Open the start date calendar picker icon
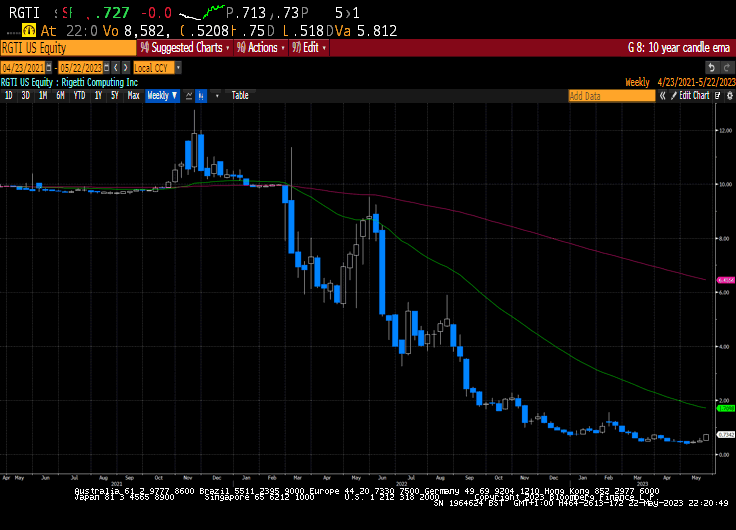 click(49, 68)
